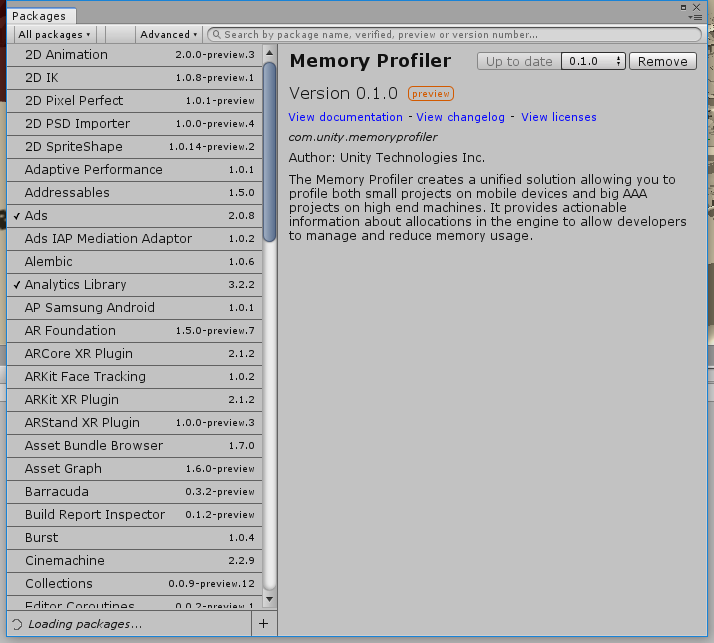Viewport: 714px width, 643px height.
Task: Select the installed Ads package
Action: (135, 216)
